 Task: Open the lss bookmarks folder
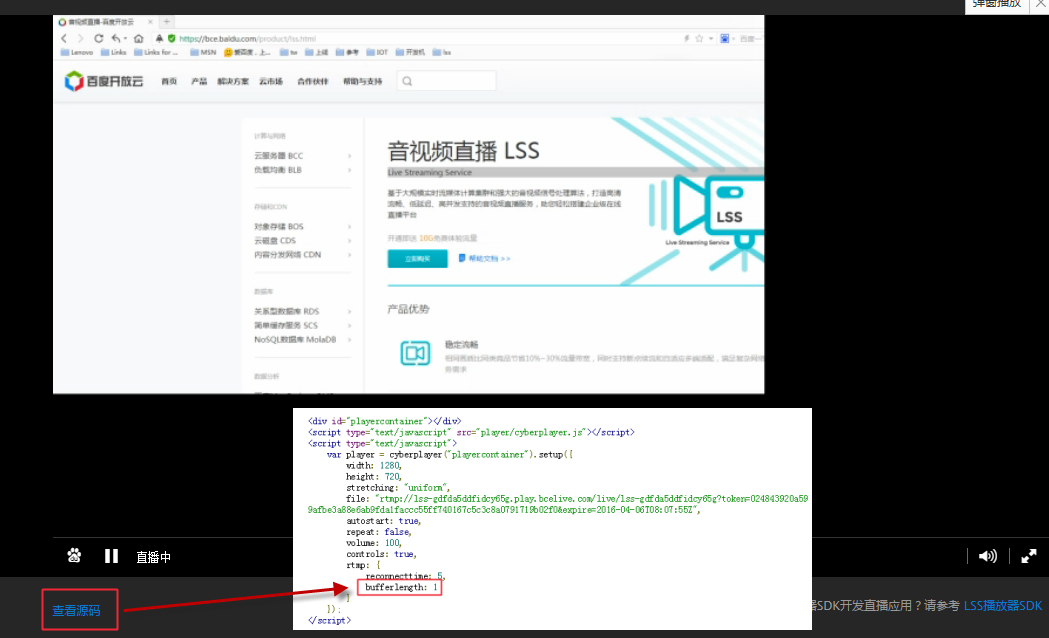pos(442,52)
